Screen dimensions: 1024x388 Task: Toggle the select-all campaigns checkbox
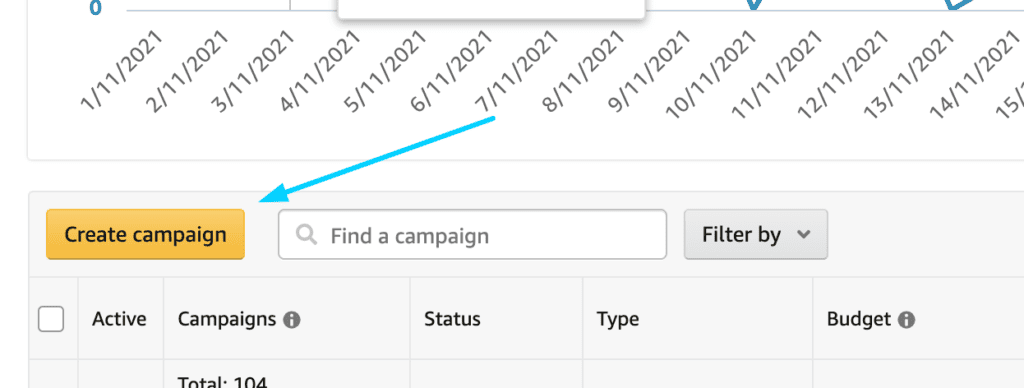coord(51,319)
